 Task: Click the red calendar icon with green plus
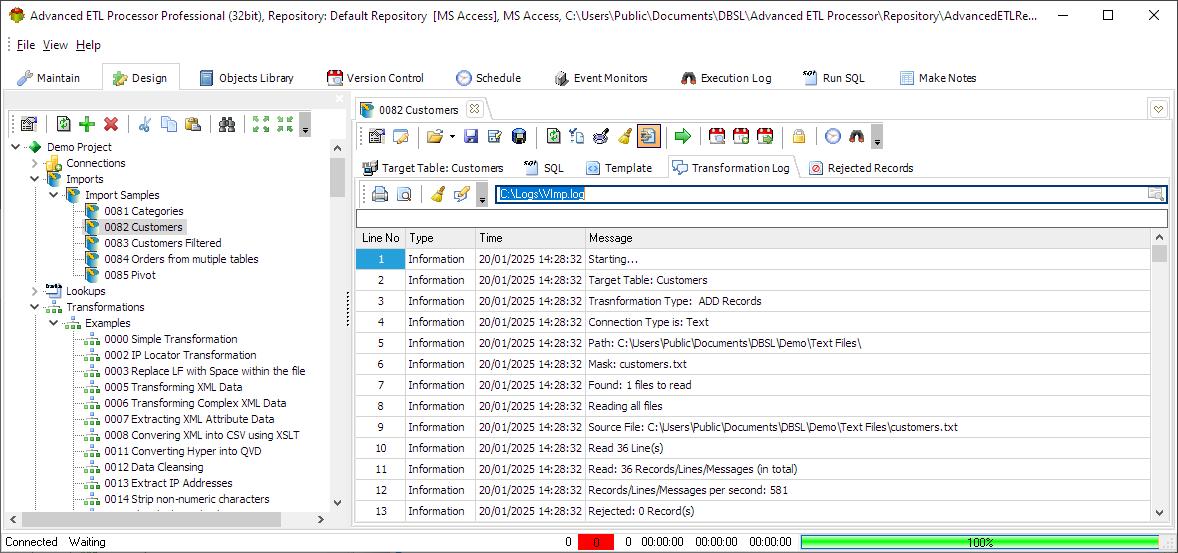tap(741, 136)
